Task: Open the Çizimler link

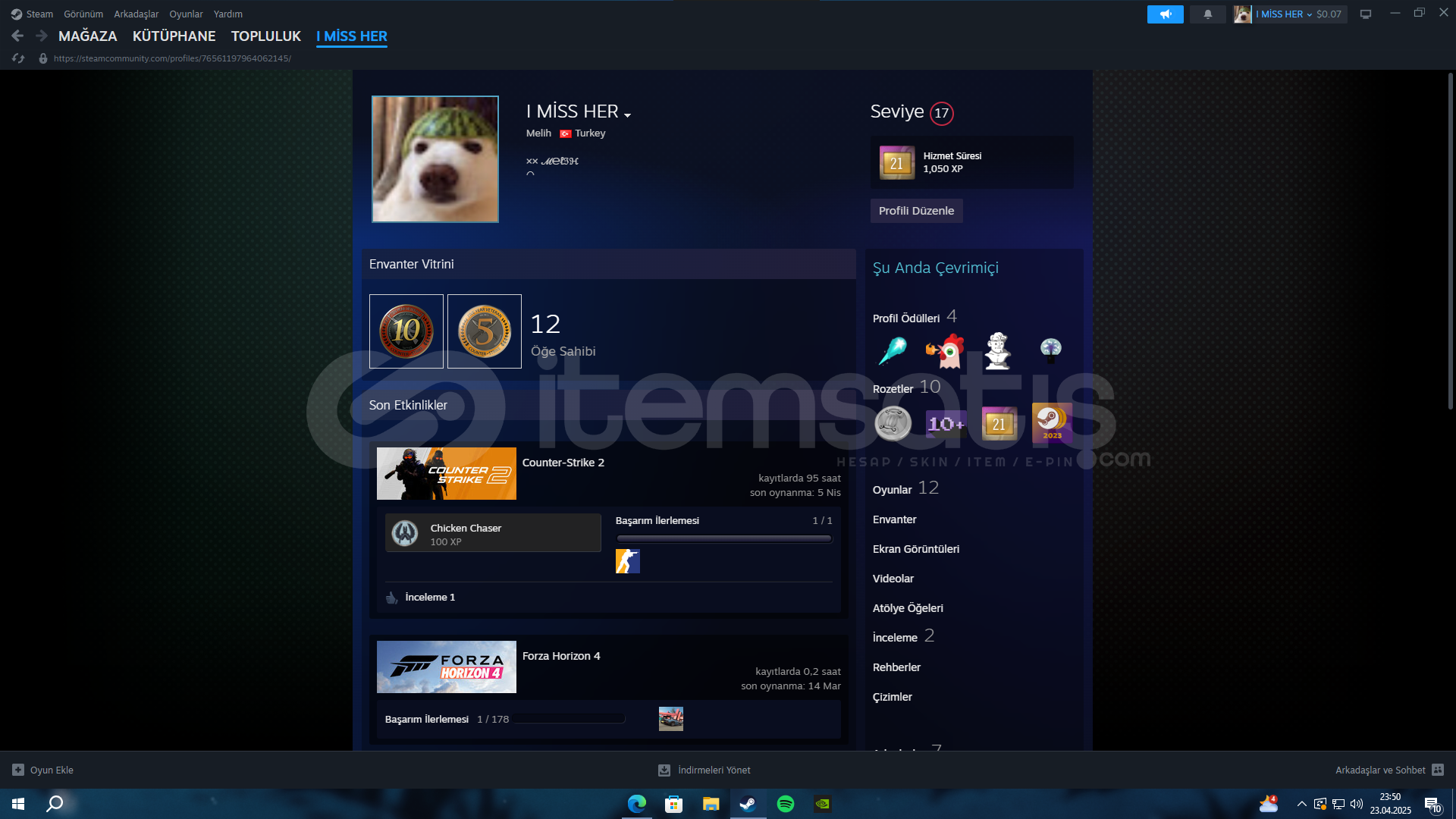Action: (893, 697)
